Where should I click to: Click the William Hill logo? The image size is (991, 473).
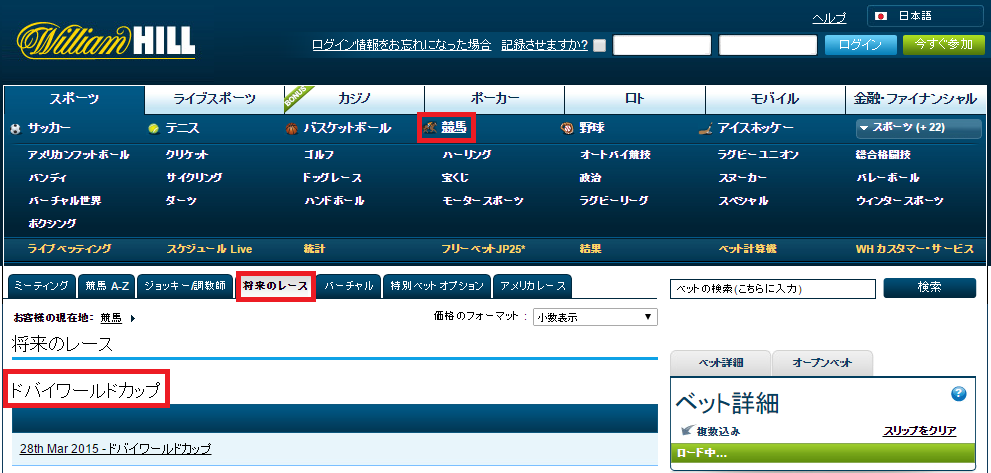click(106, 40)
